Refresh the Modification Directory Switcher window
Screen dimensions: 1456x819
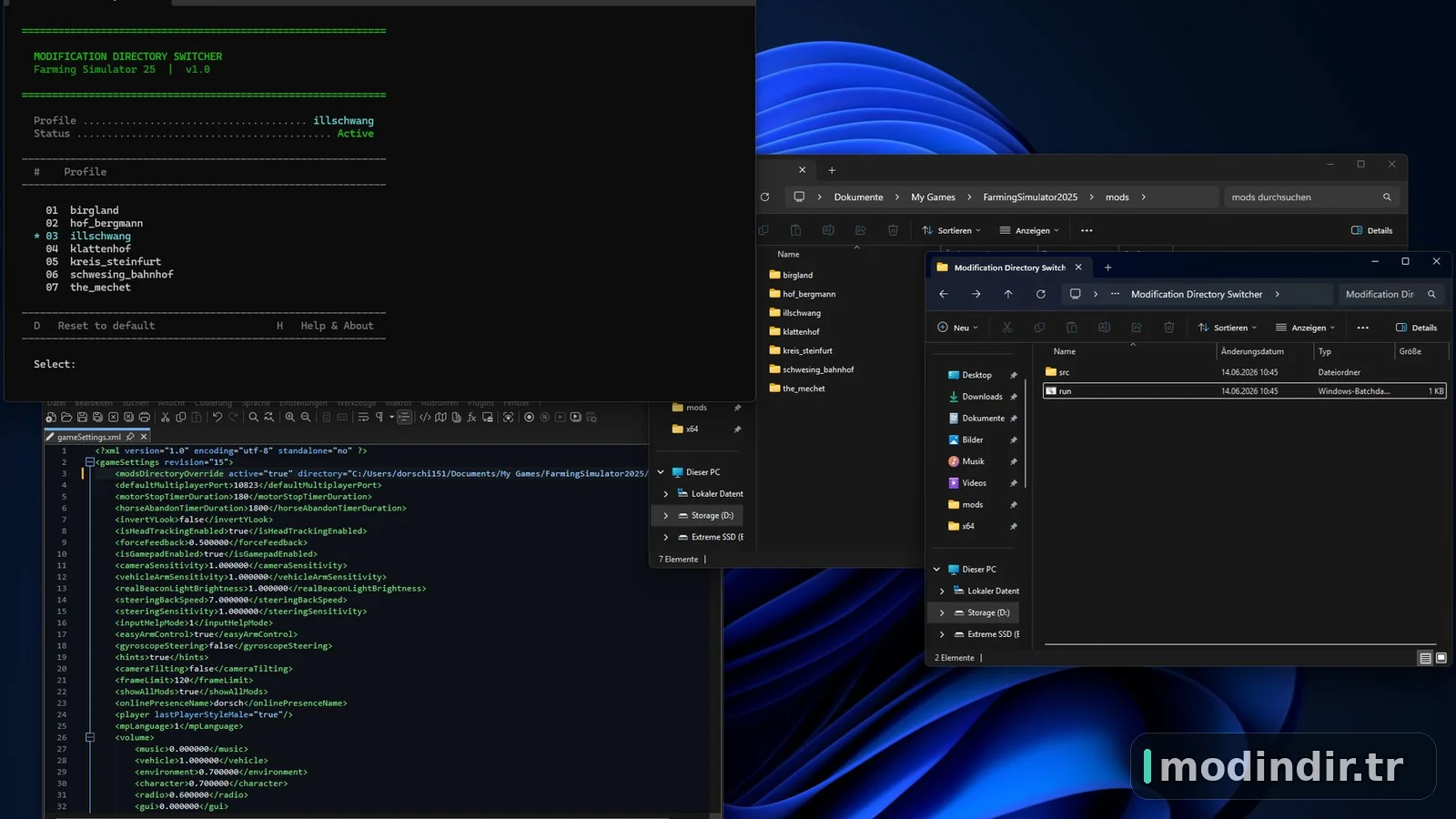[x=1041, y=294]
